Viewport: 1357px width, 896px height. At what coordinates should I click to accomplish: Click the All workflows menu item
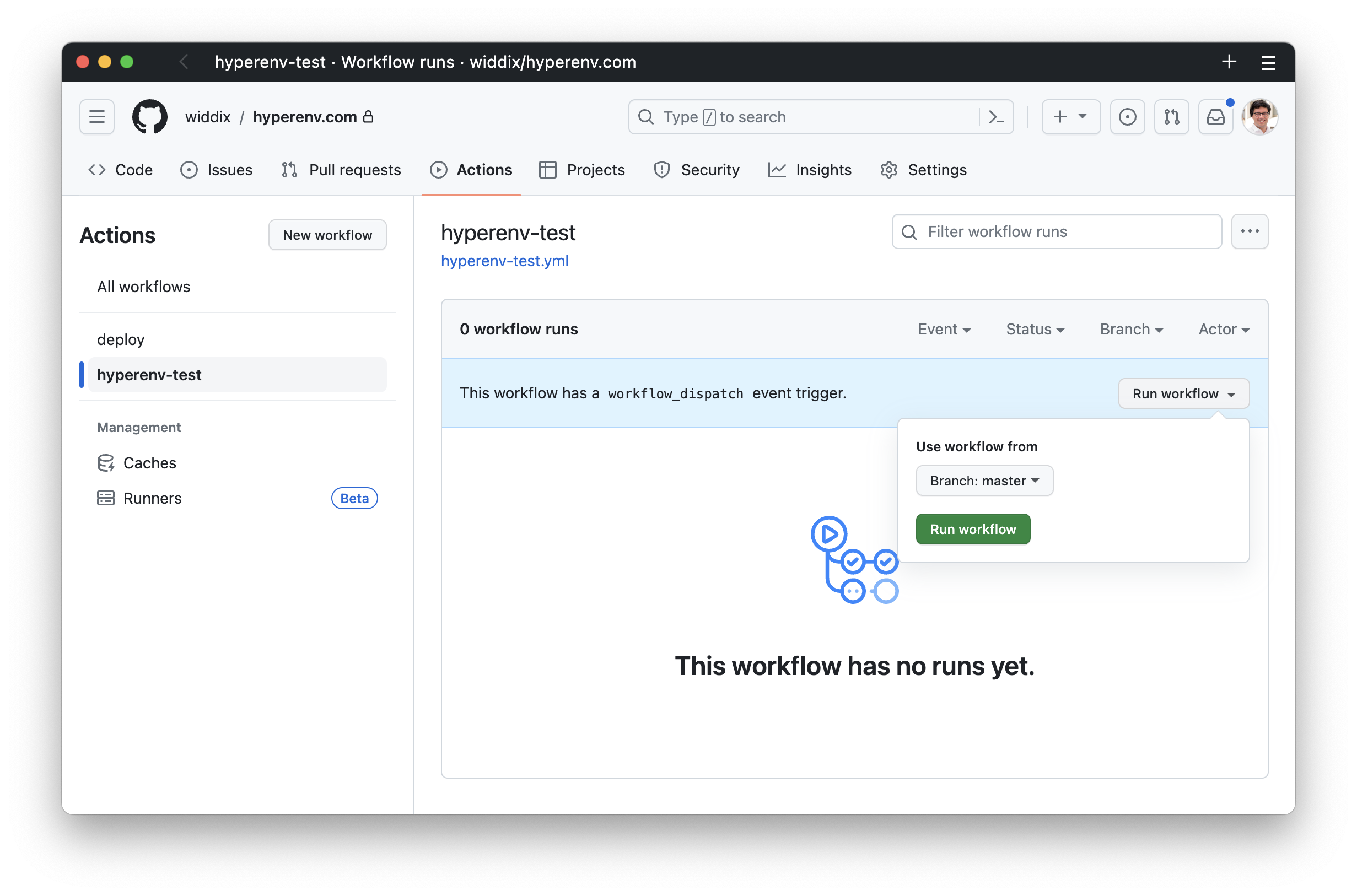click(x=143, y=286)
